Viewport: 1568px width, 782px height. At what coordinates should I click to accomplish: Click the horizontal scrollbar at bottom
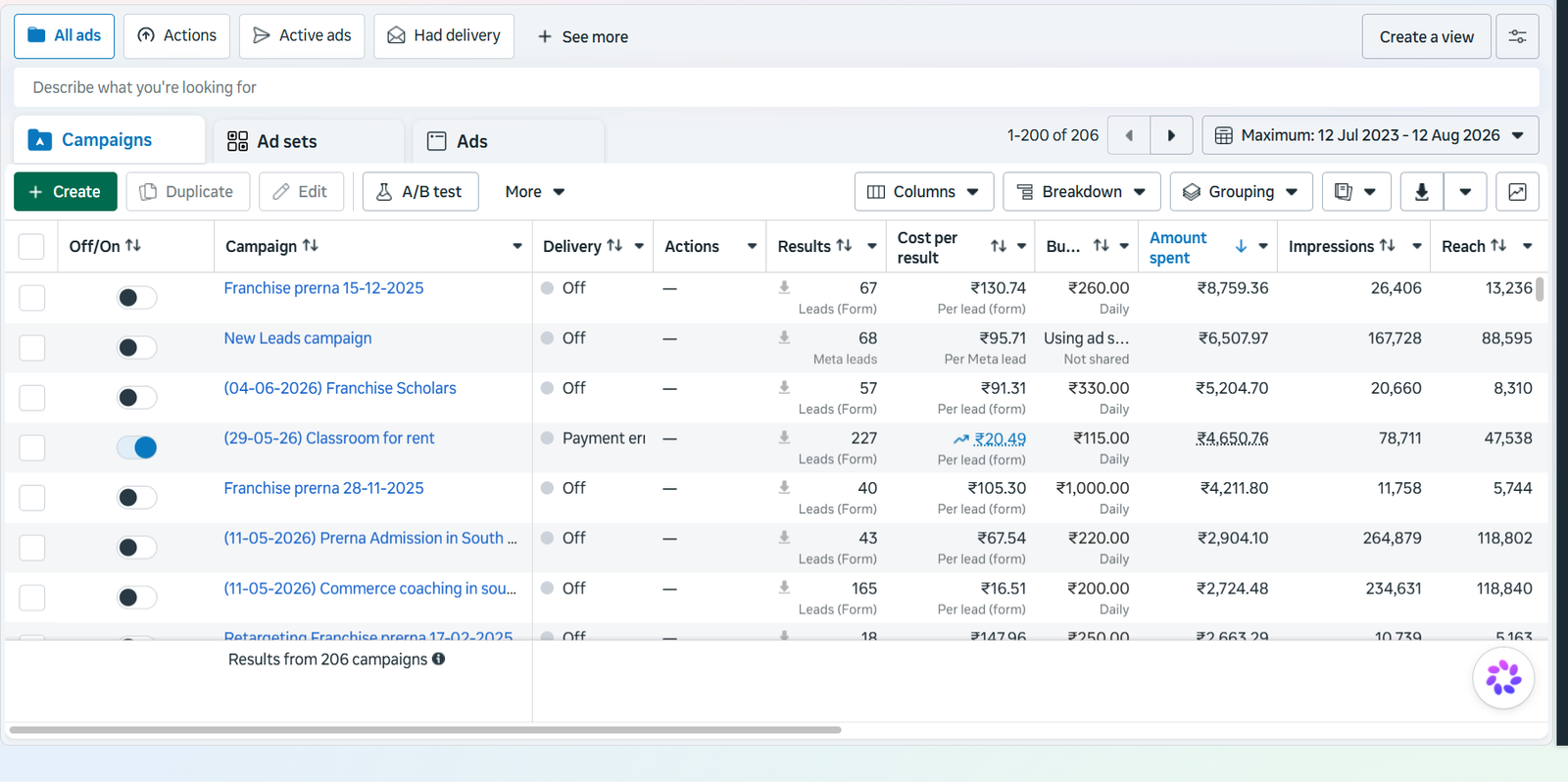pos(424,730)
